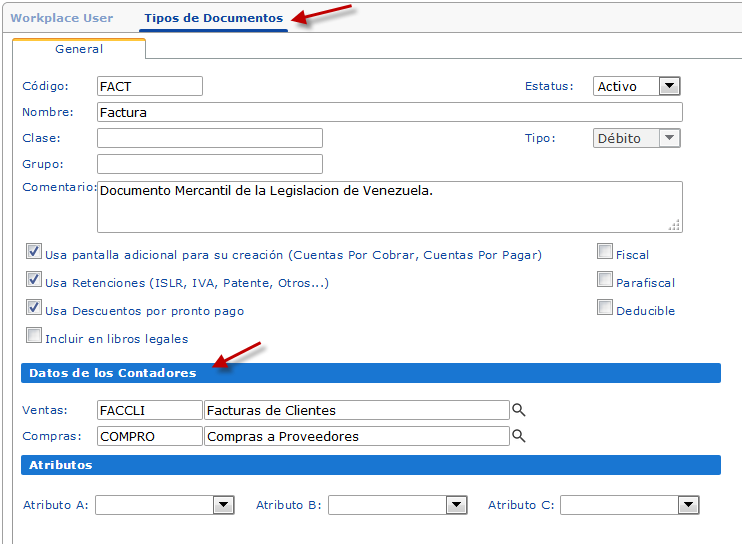Screen dimensions: 742x544
Task: Click the 'Tipo:' label
Action: 540,138
